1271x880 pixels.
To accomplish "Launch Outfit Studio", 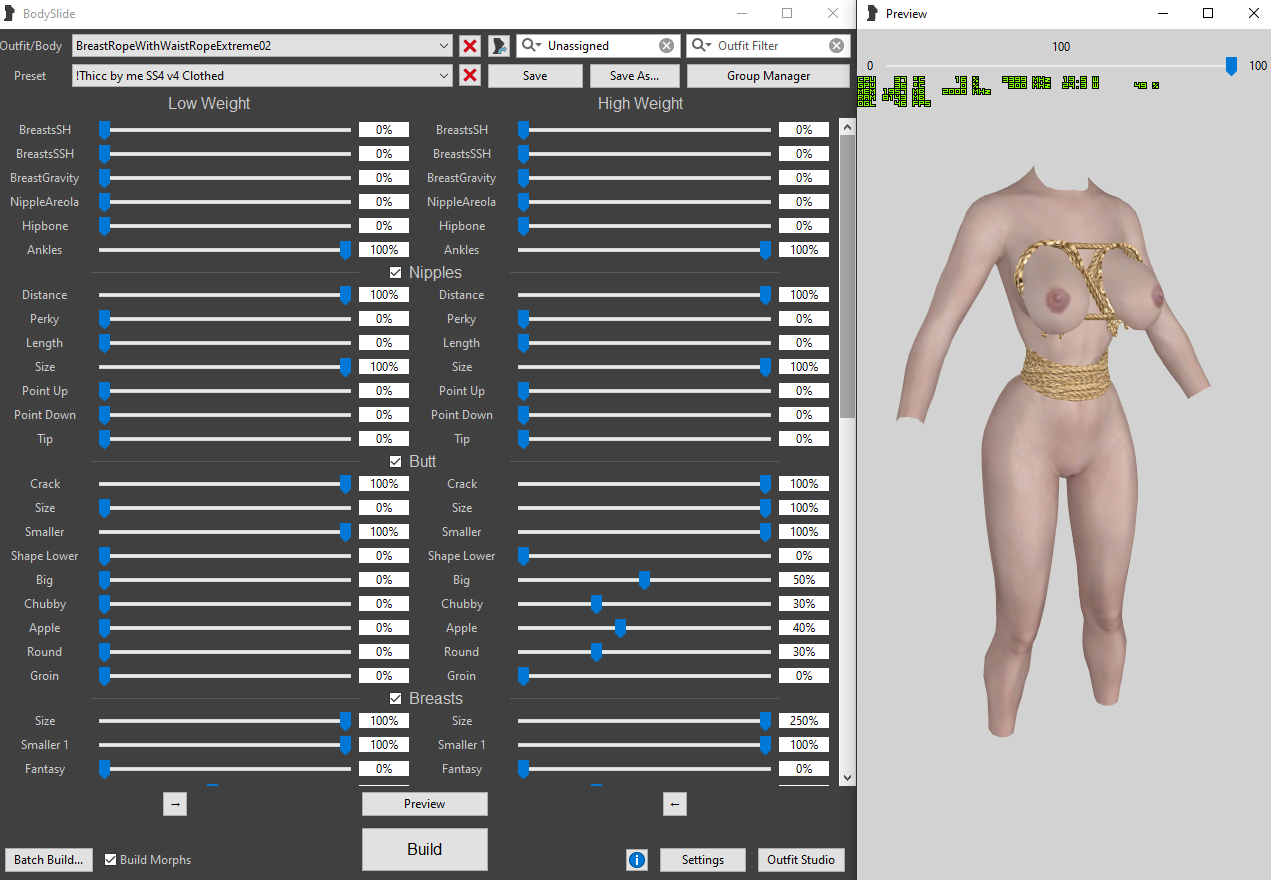I will tap(801, 860).
